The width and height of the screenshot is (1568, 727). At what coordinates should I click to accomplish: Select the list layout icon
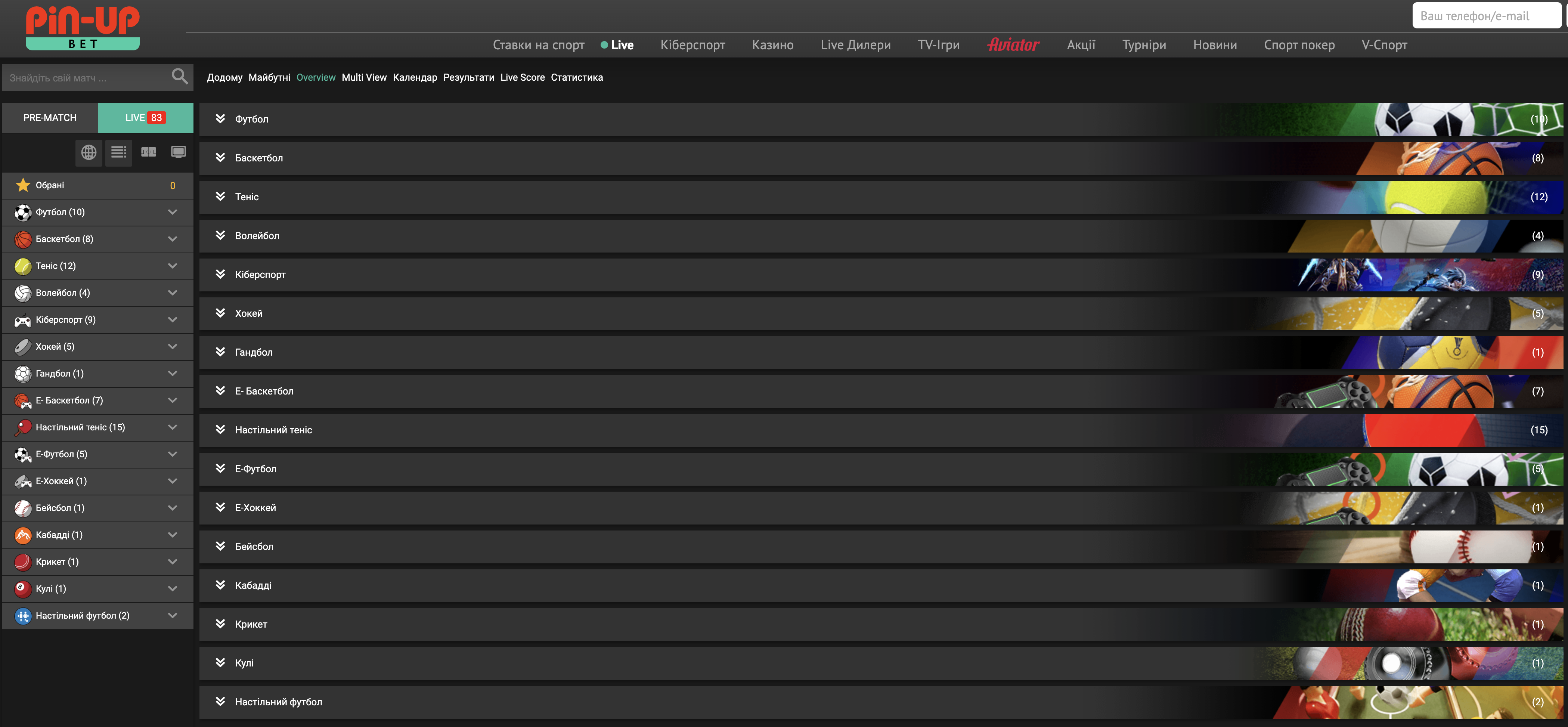click(x=119, y=152)
